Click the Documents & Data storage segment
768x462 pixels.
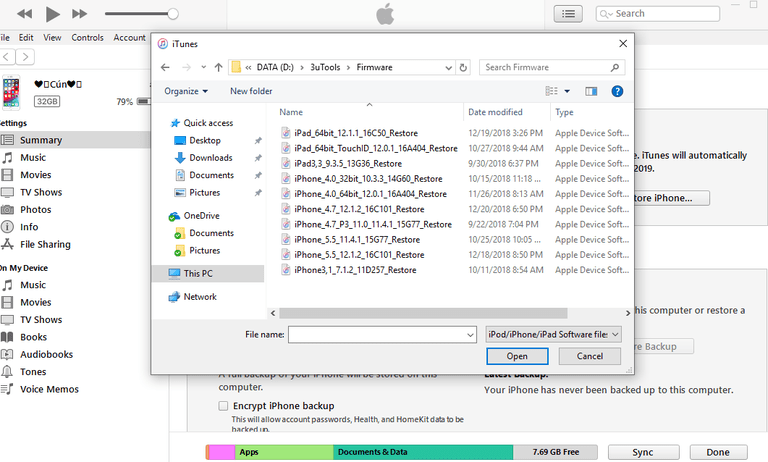pos(423,452)
